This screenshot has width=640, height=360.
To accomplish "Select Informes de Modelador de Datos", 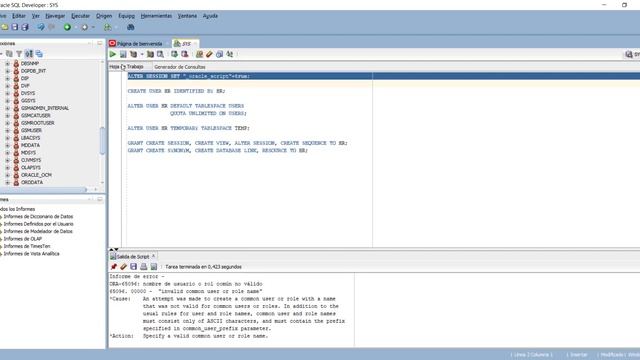I will pyautogui.click(x=38, y=231).
